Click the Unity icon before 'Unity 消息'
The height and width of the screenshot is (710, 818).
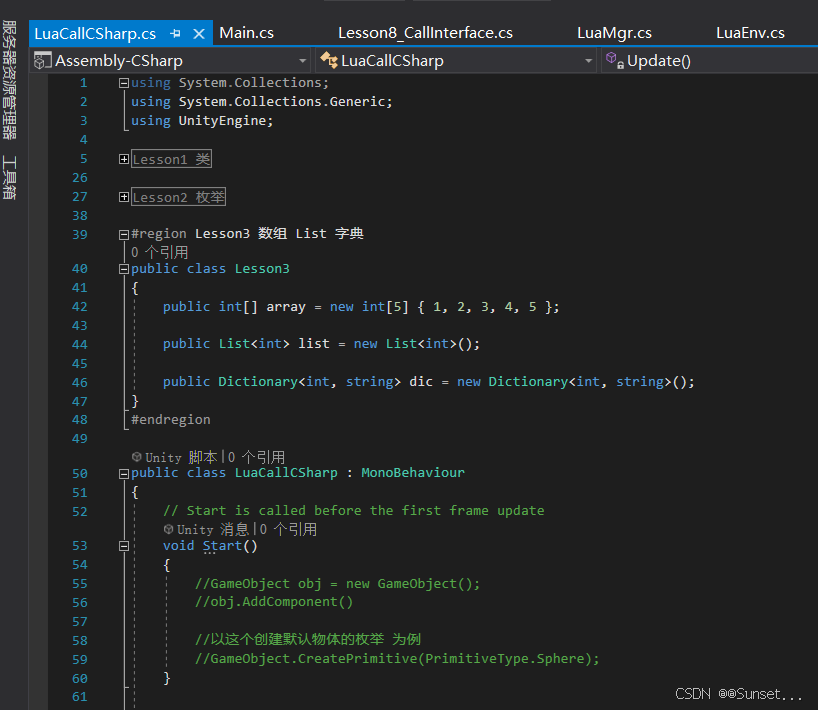(169, 529)
